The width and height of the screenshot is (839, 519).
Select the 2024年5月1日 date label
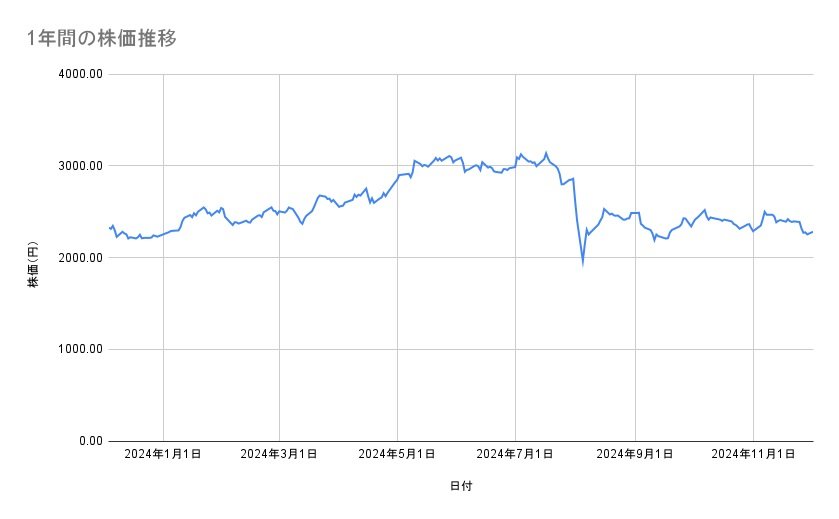coord(397,453)
